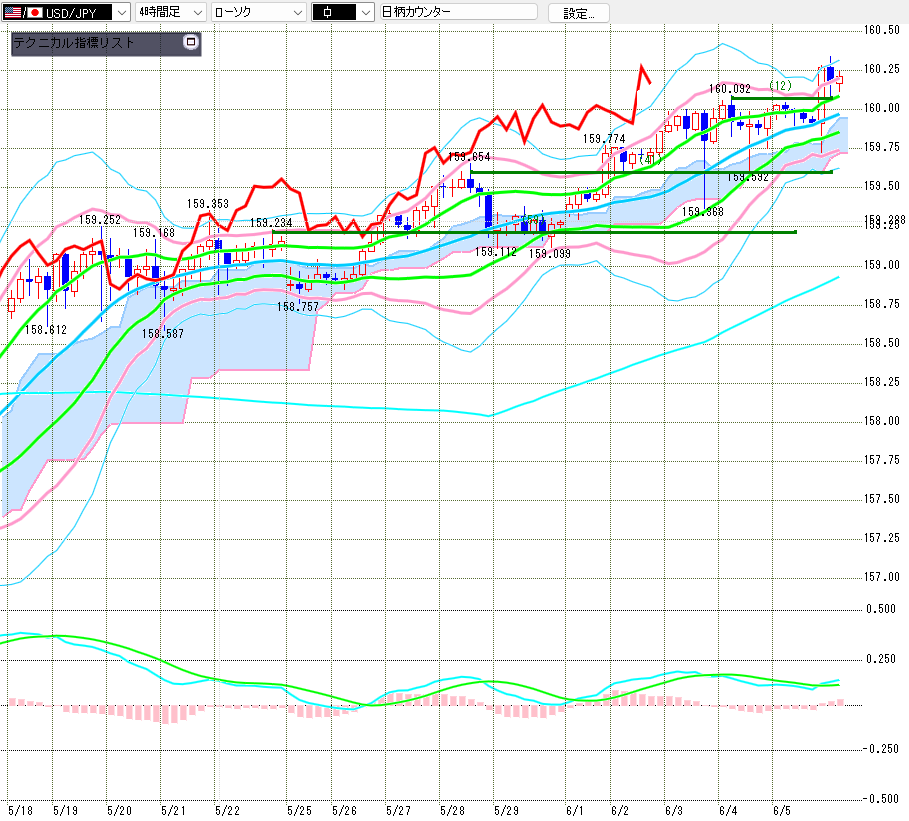Click the テクニカル指標リスト panel title
This screenshot has height=821, width=909.
74,43
